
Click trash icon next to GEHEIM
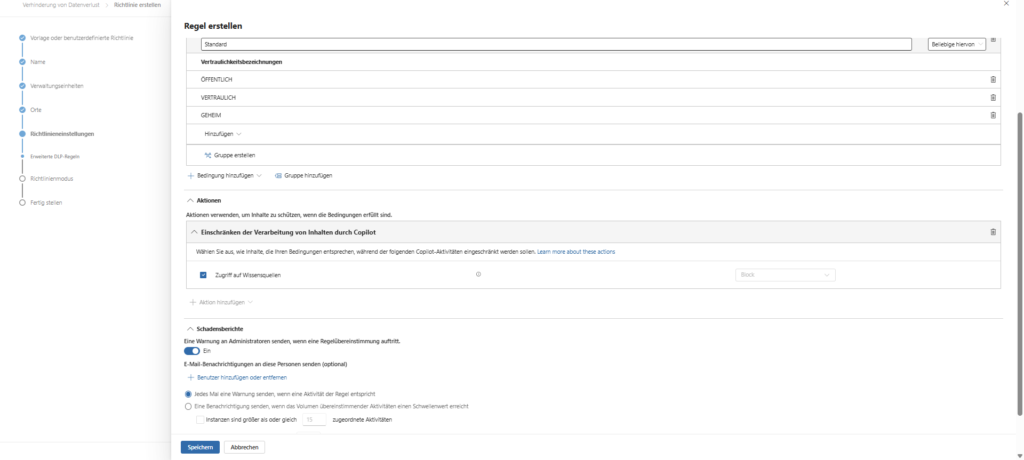click(x=992, y=116)
